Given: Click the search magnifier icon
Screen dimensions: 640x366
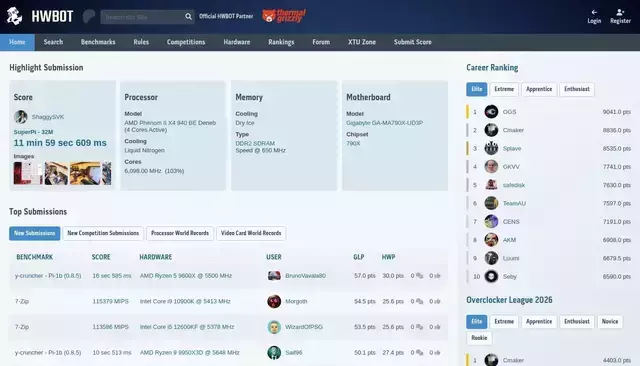Looking at the screenshot, I should pyautogui.click(x=188, y=17).
